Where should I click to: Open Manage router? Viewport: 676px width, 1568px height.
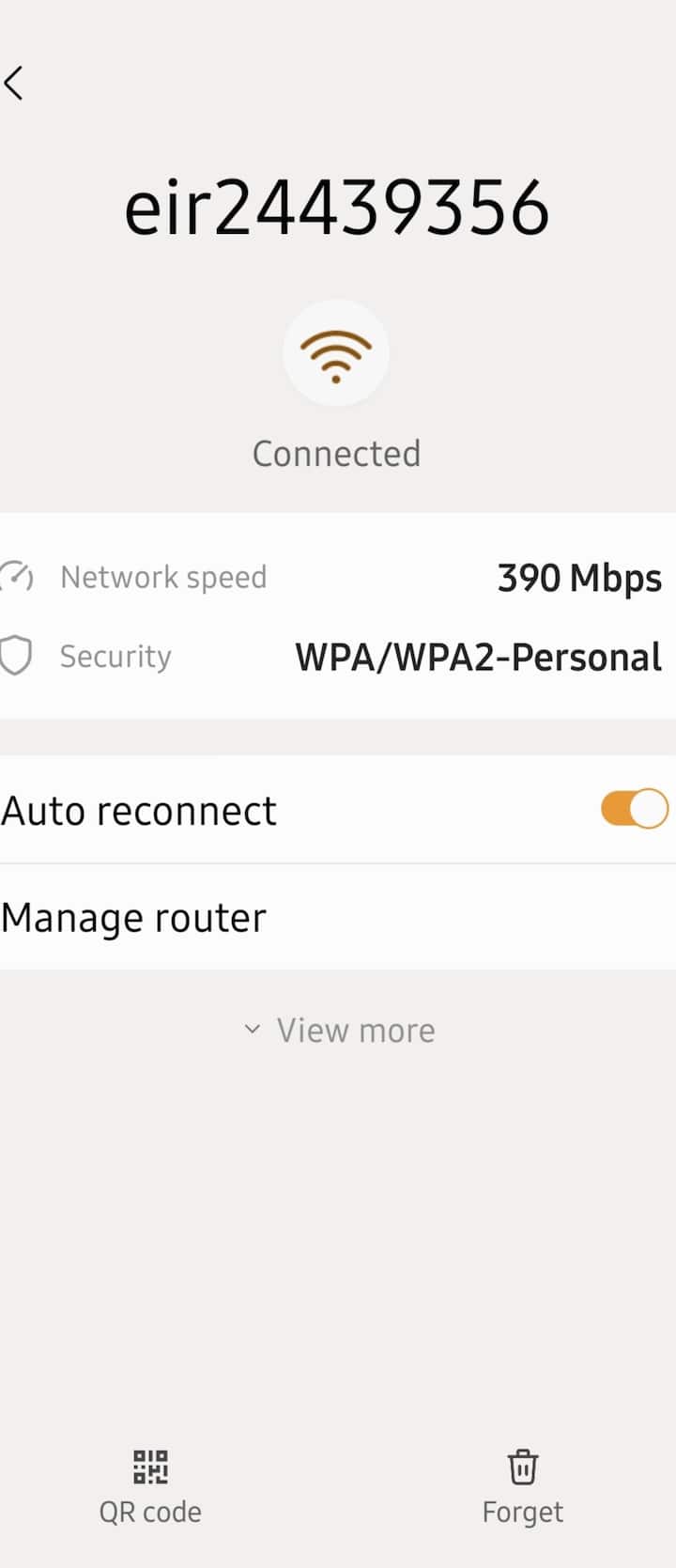[338, 918]
